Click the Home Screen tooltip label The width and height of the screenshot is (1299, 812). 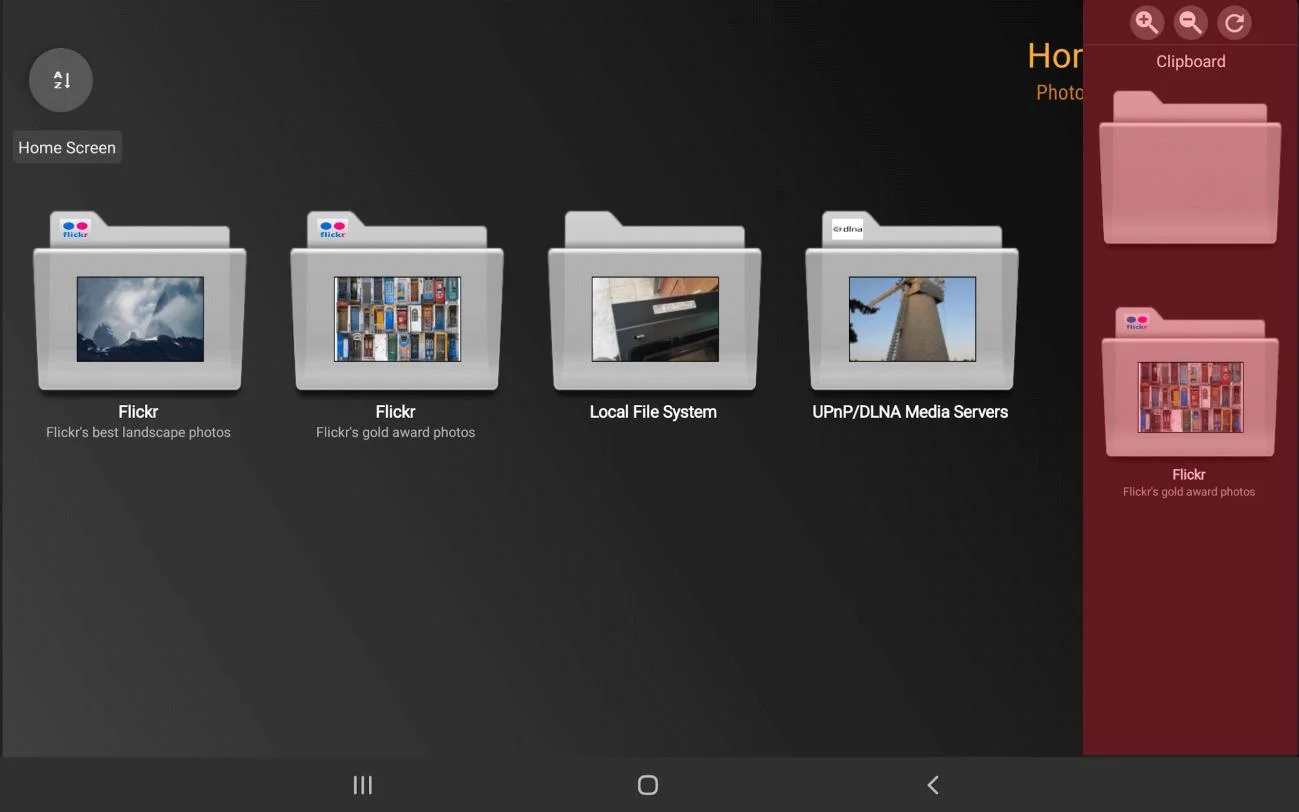point(67,147)
